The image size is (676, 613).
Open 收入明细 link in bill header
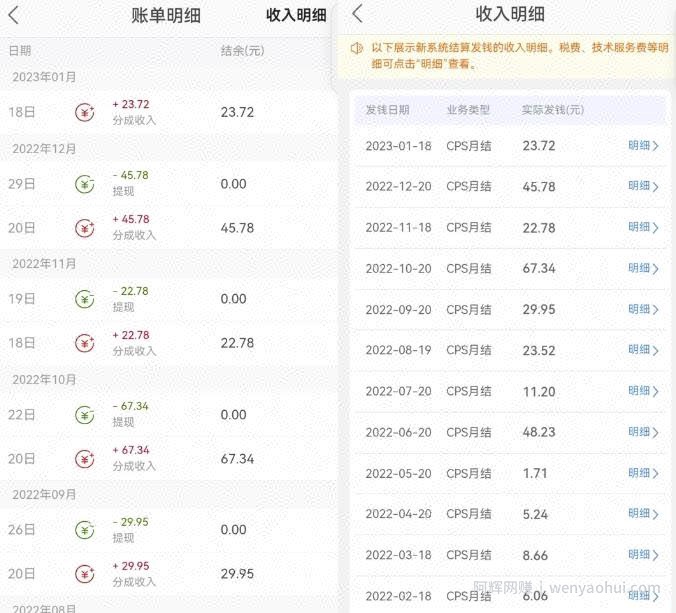(x=296, y=15)
